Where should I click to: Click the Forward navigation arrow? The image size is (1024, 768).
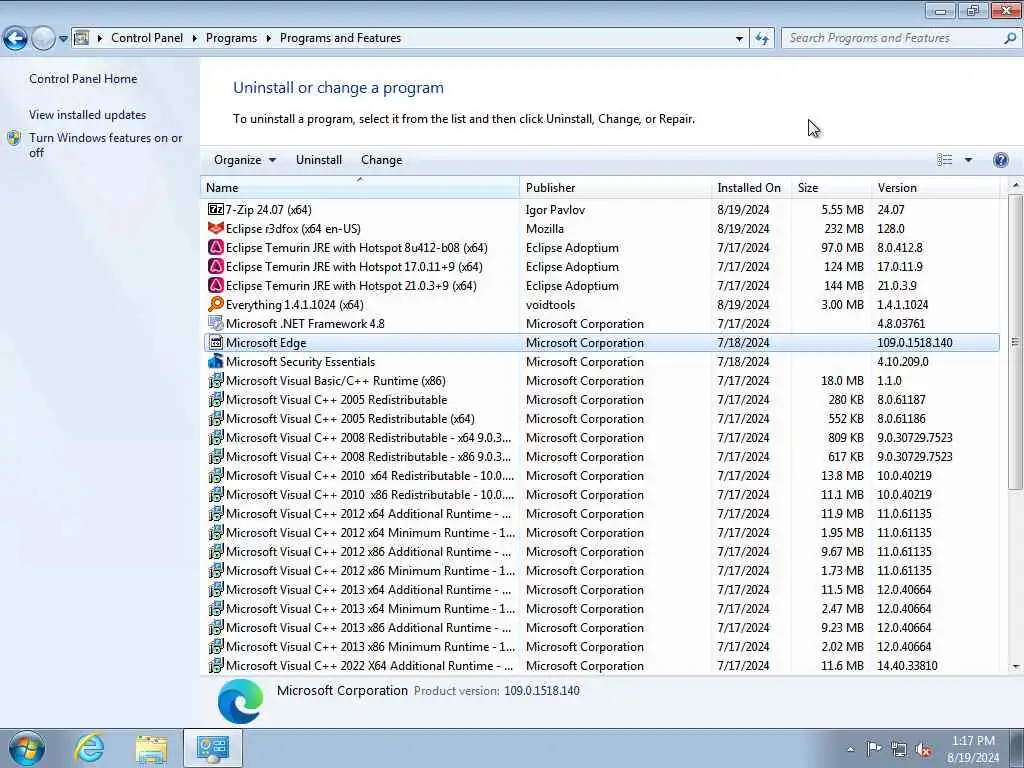[x=43, y=39]
